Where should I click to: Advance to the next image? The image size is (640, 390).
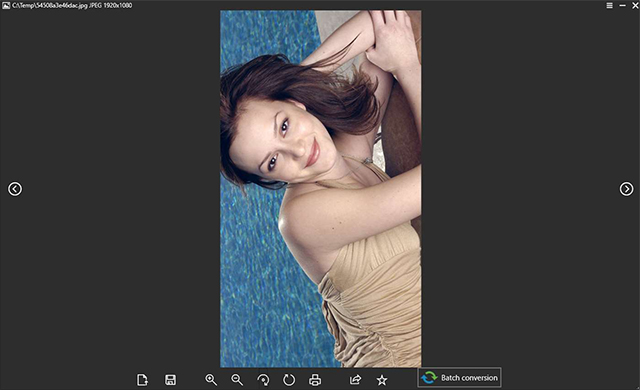[x=626, y=189]
